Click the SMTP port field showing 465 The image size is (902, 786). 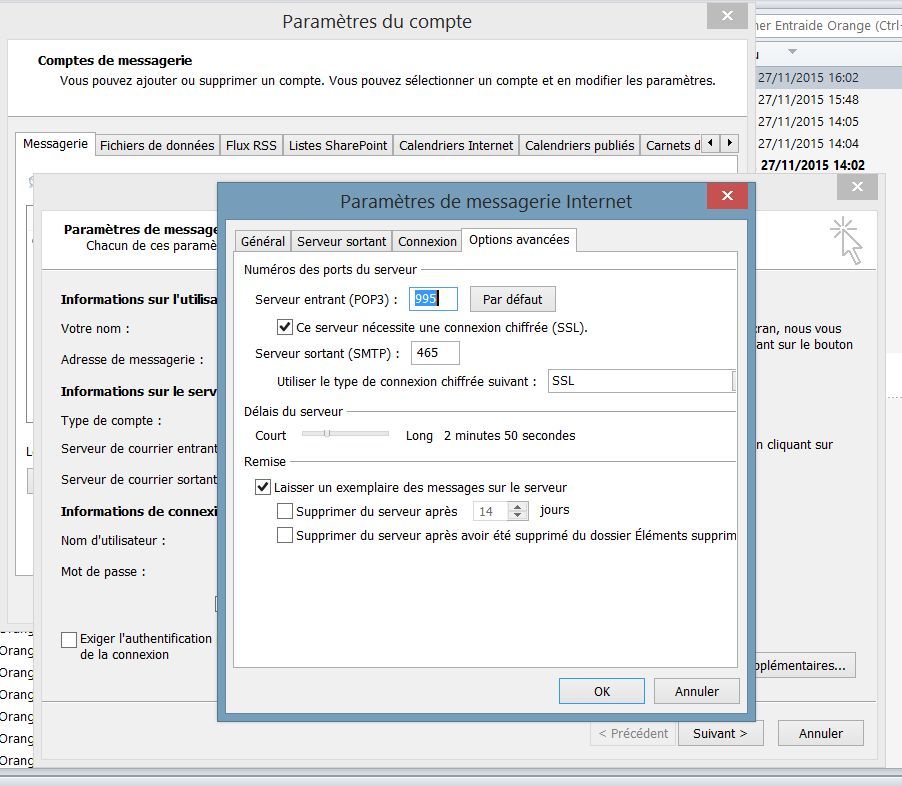pyautogui.click(x=435, y=353)
